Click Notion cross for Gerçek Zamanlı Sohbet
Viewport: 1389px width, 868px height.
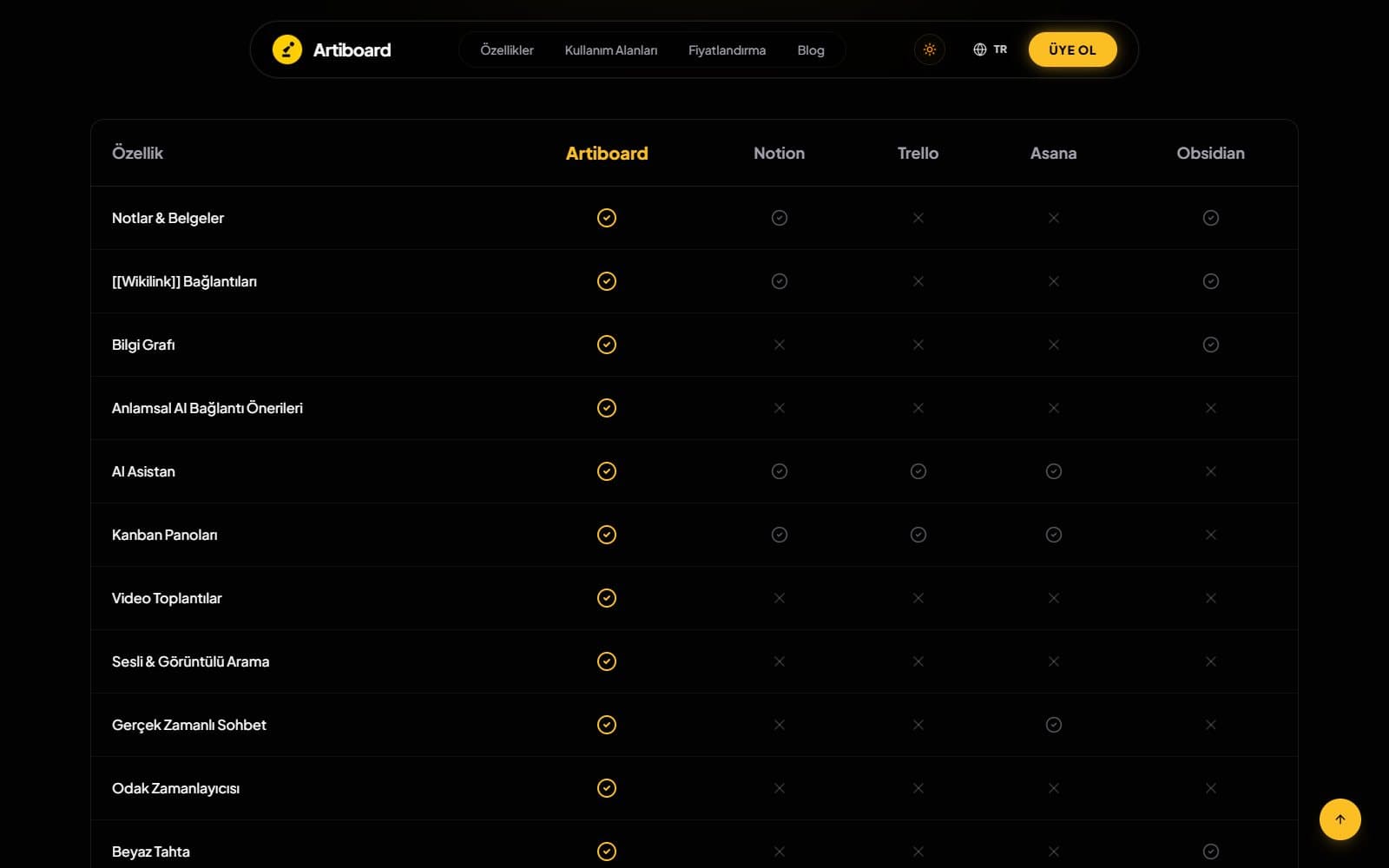[x=780, y=725]
